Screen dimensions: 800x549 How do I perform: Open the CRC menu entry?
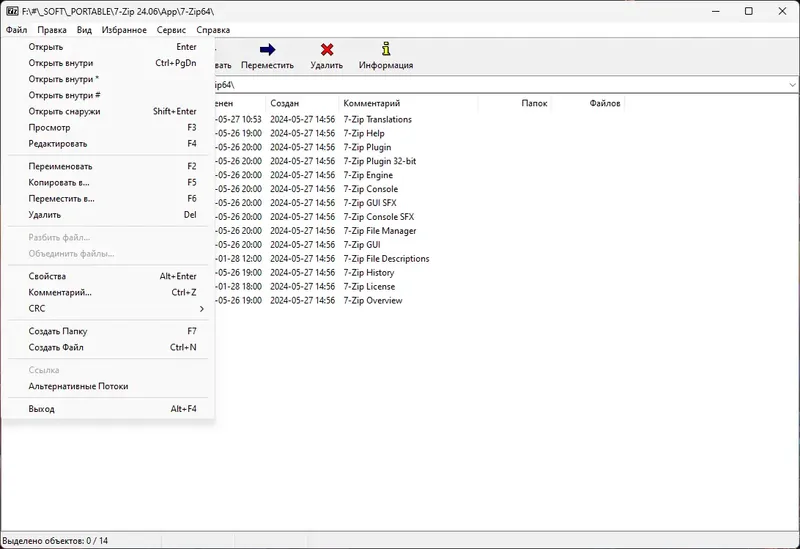[108, 309]
